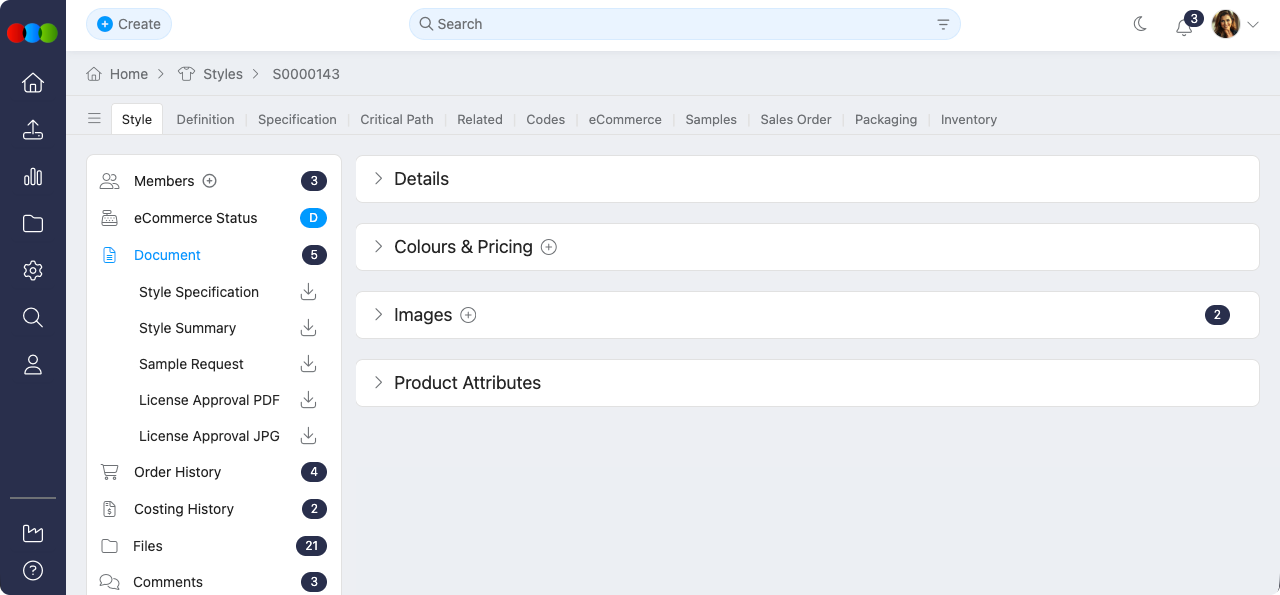Open Settings via the gear icon
This screenshot has height=595, width=1280.
coord(33,270)
